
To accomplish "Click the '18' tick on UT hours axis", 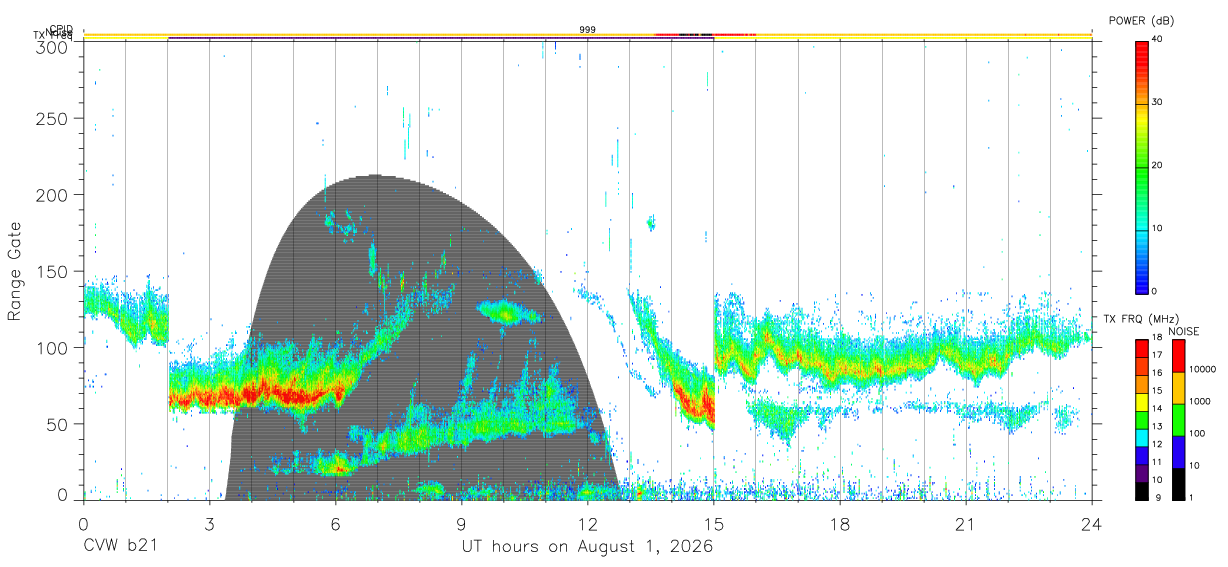I will point(839,525).
